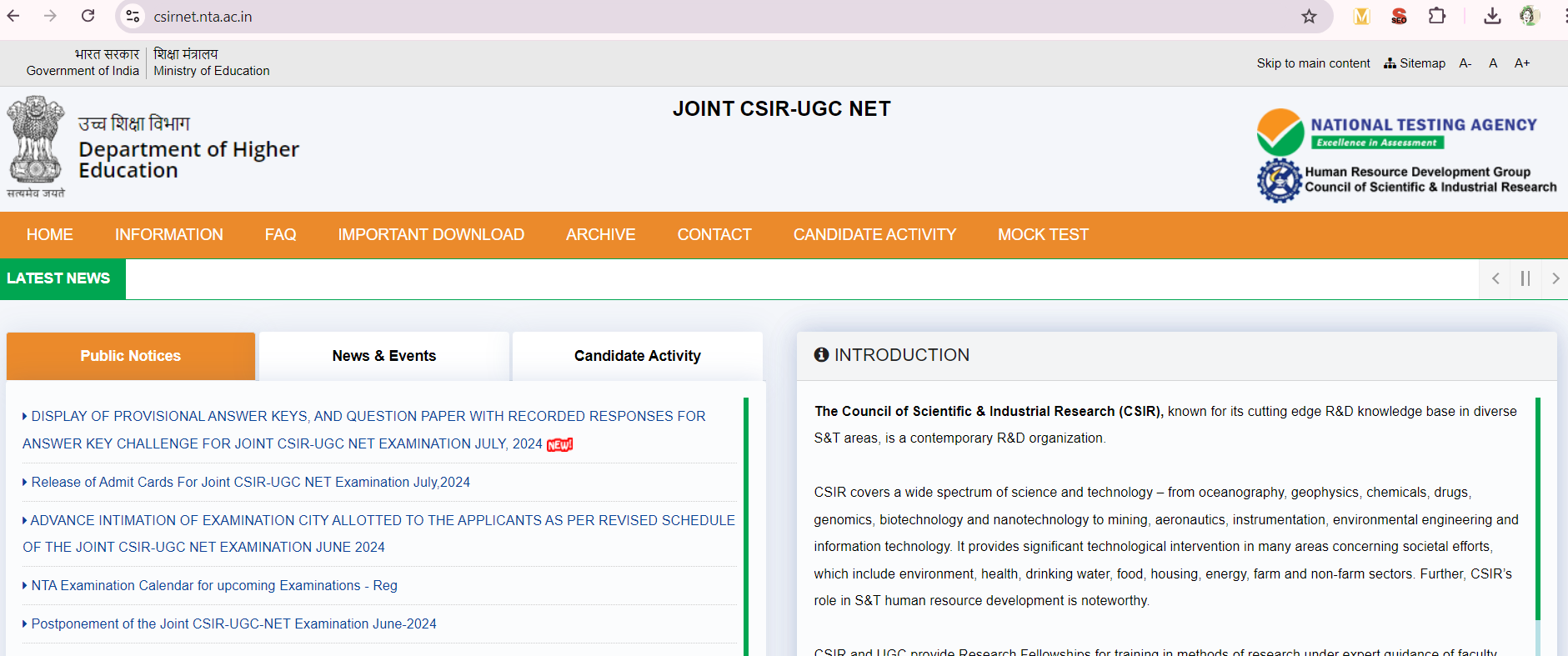Image resolution: width=1568 pixels, height=656 pixels.
Task: Reset font size with A
Action: (1493, 63)
